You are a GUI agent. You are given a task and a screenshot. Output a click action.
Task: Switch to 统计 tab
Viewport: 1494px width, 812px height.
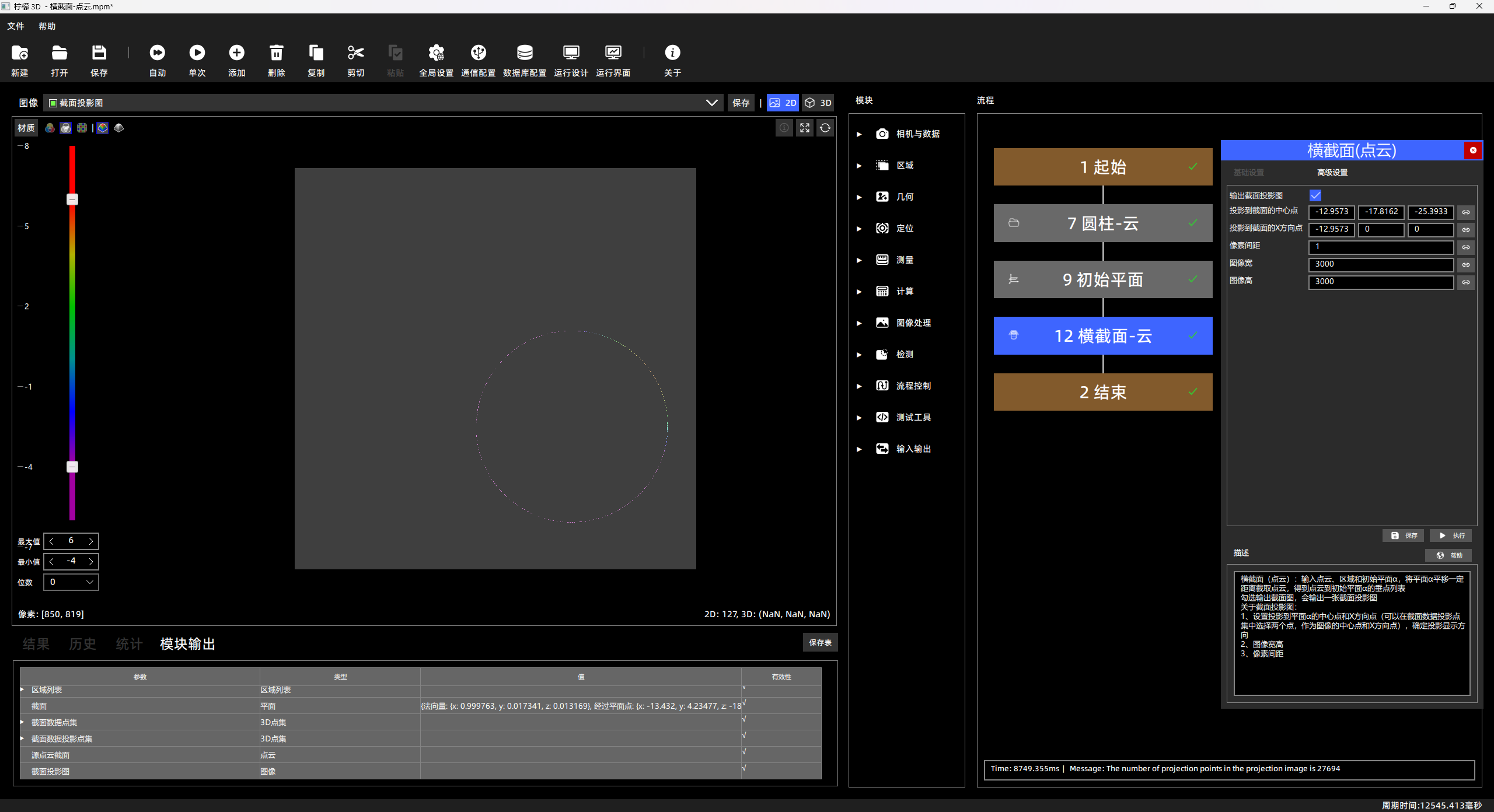tap(130, 644)
